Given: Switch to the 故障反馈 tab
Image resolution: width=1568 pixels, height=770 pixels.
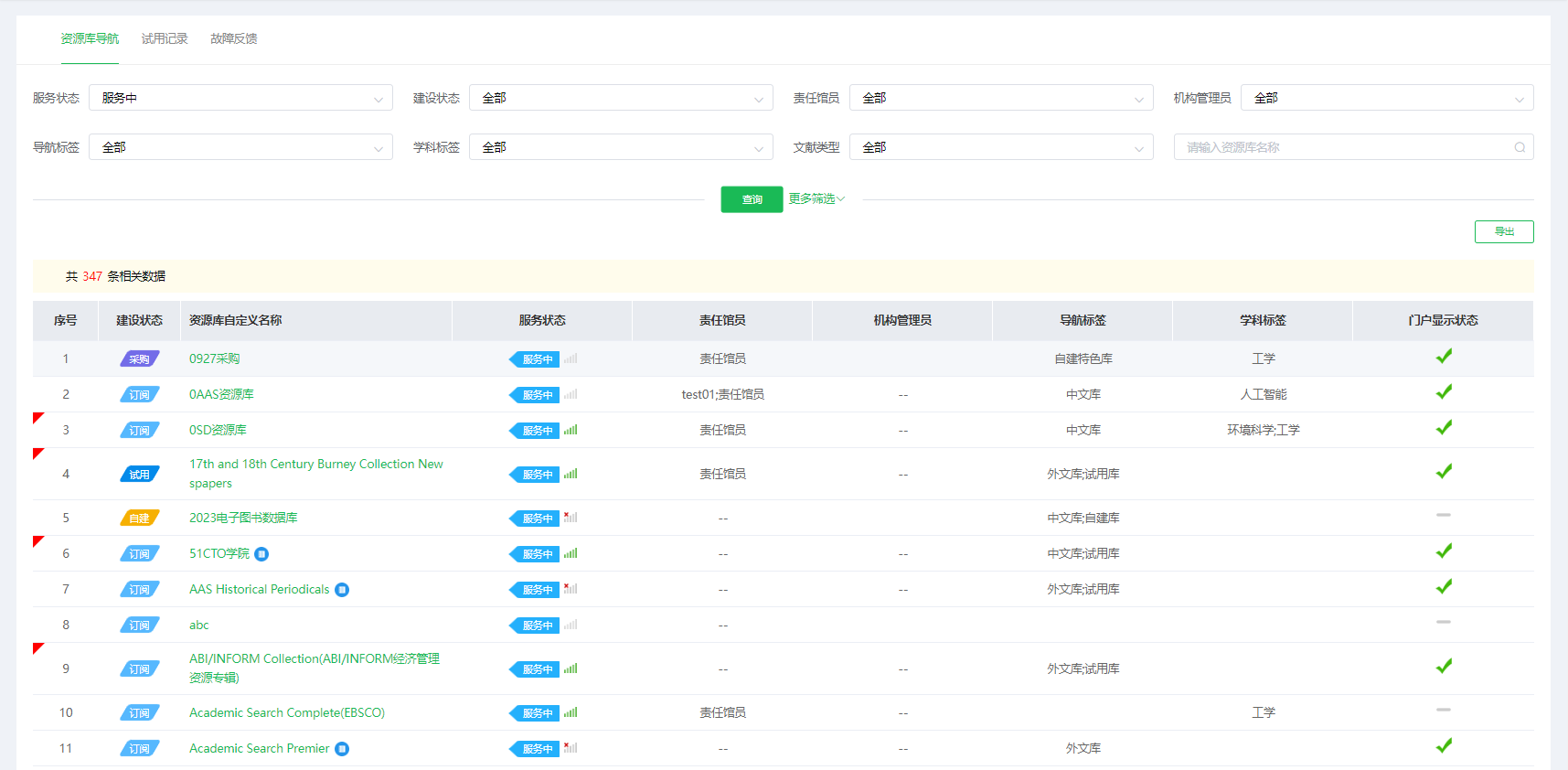Looking at the screenshot, I should click(234, 38).
